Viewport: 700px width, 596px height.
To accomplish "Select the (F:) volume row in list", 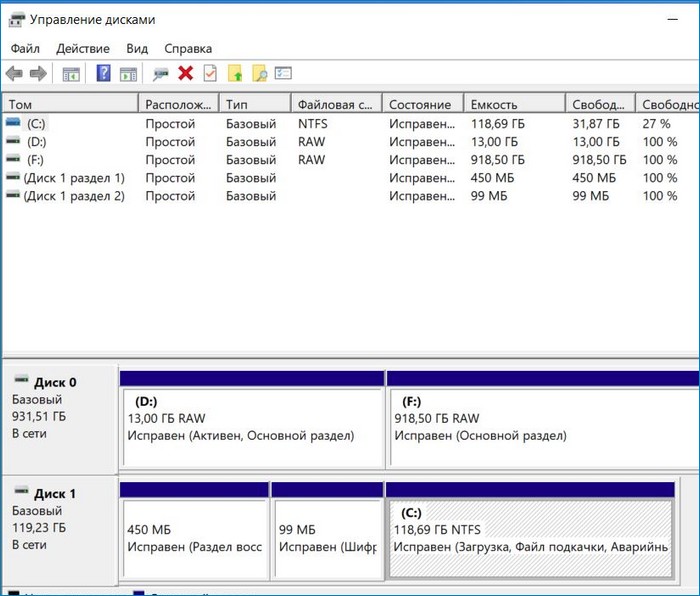I will point(36,160).
